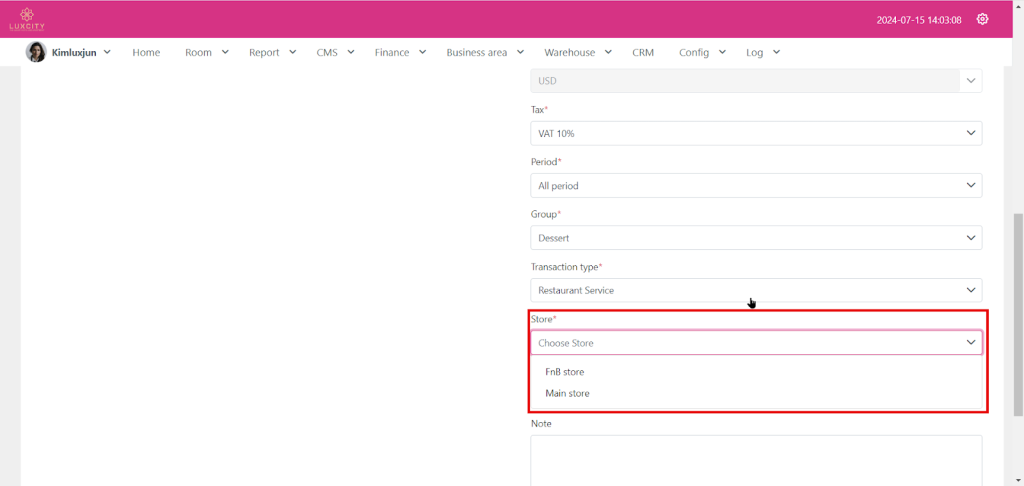Go to the Home page

[x=146, y=52]
